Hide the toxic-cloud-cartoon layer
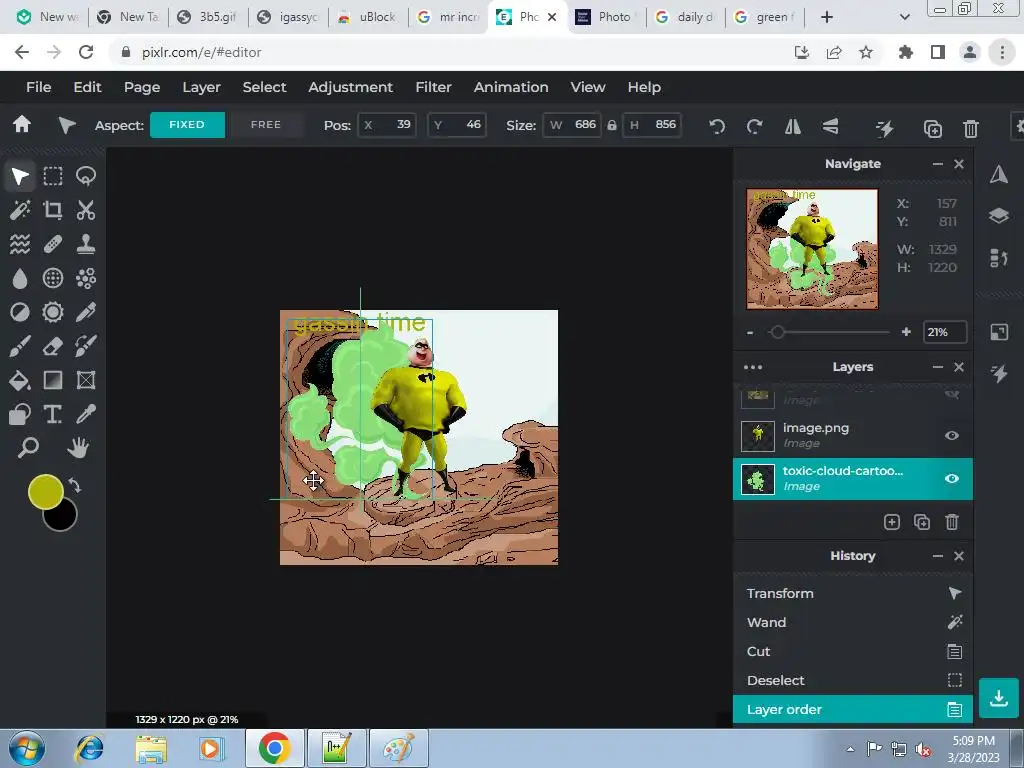Image resolution: width=1024 pixels, height=768 pixels. (x=952, y=479)
